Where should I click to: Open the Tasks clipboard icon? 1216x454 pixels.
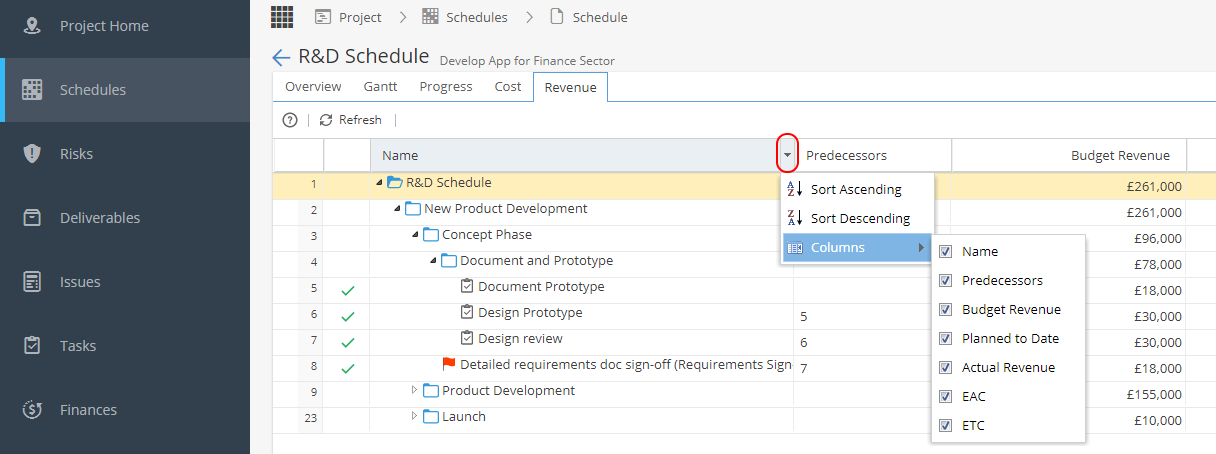click(x=32, y=345)
